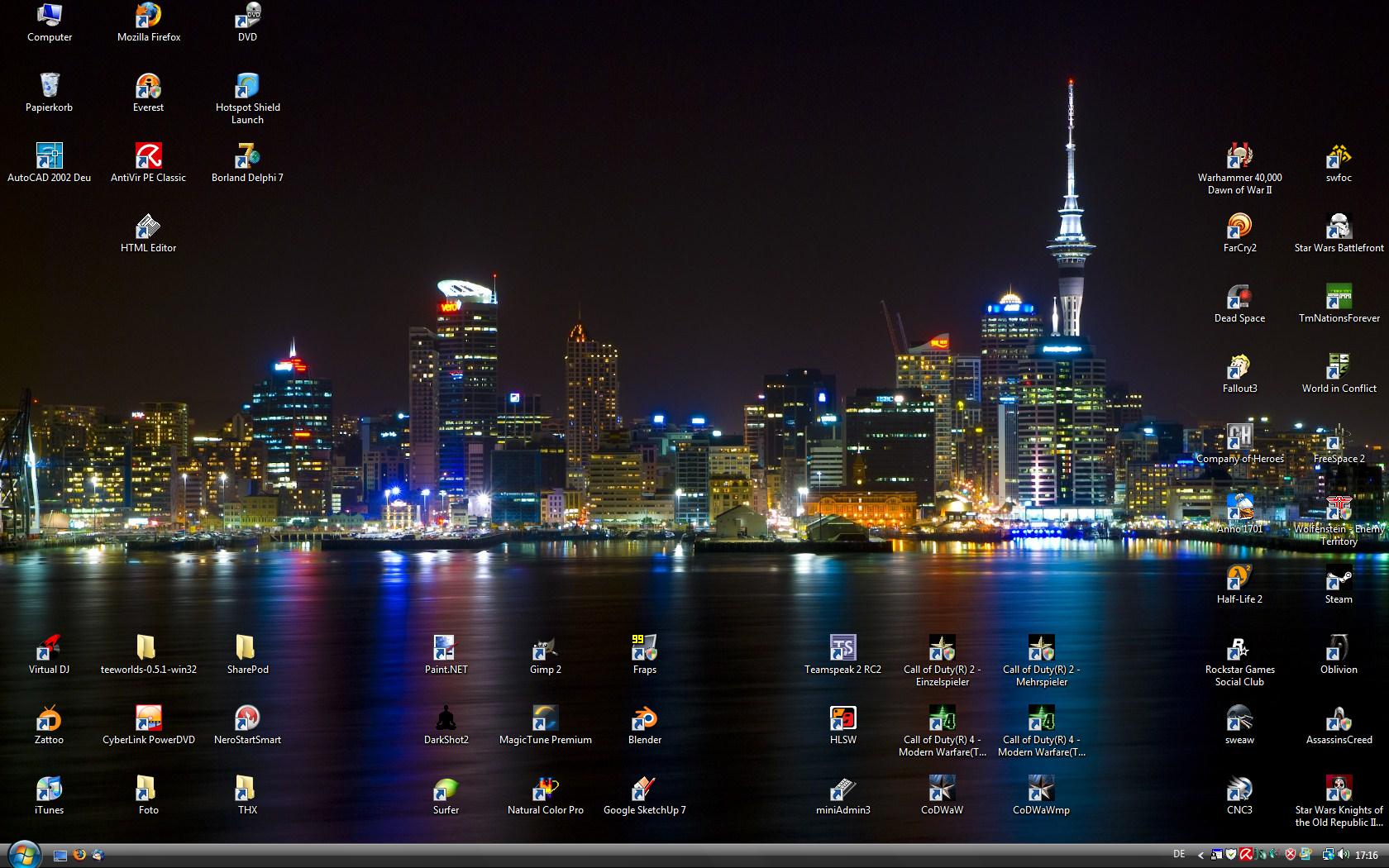The height and width of the screenshot is (868, 1389).
Task: Select the Steam desktop icon
Action: (1339, 578)
